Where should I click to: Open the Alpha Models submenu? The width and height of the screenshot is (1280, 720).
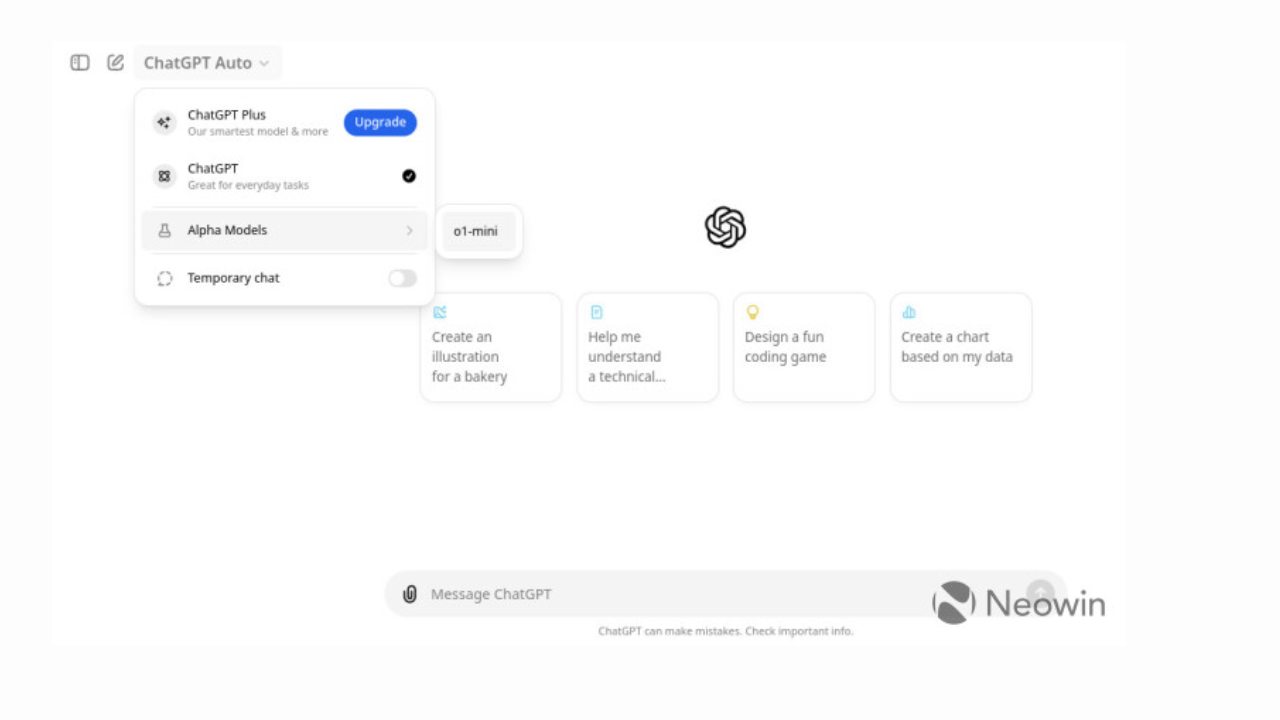(x=285, y=230)
